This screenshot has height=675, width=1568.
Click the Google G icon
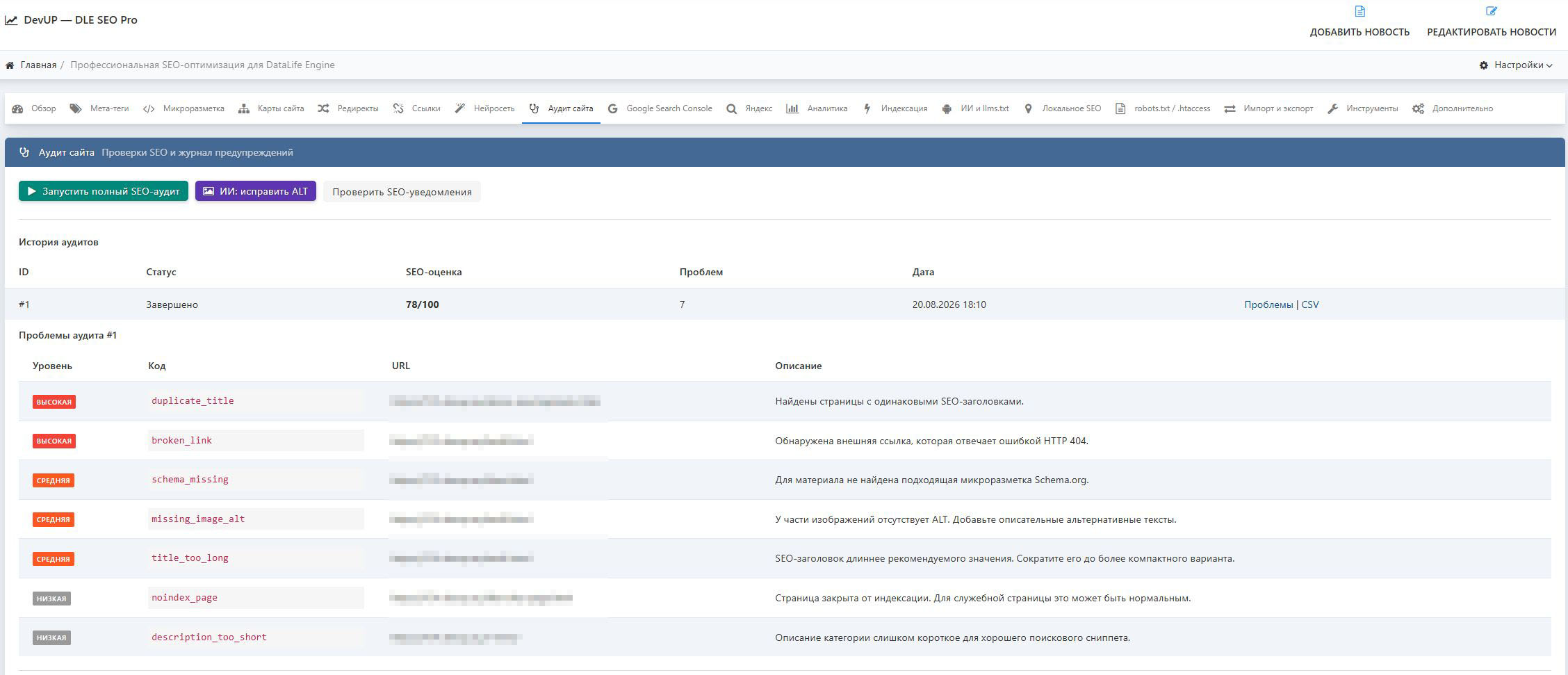(612, 109)
